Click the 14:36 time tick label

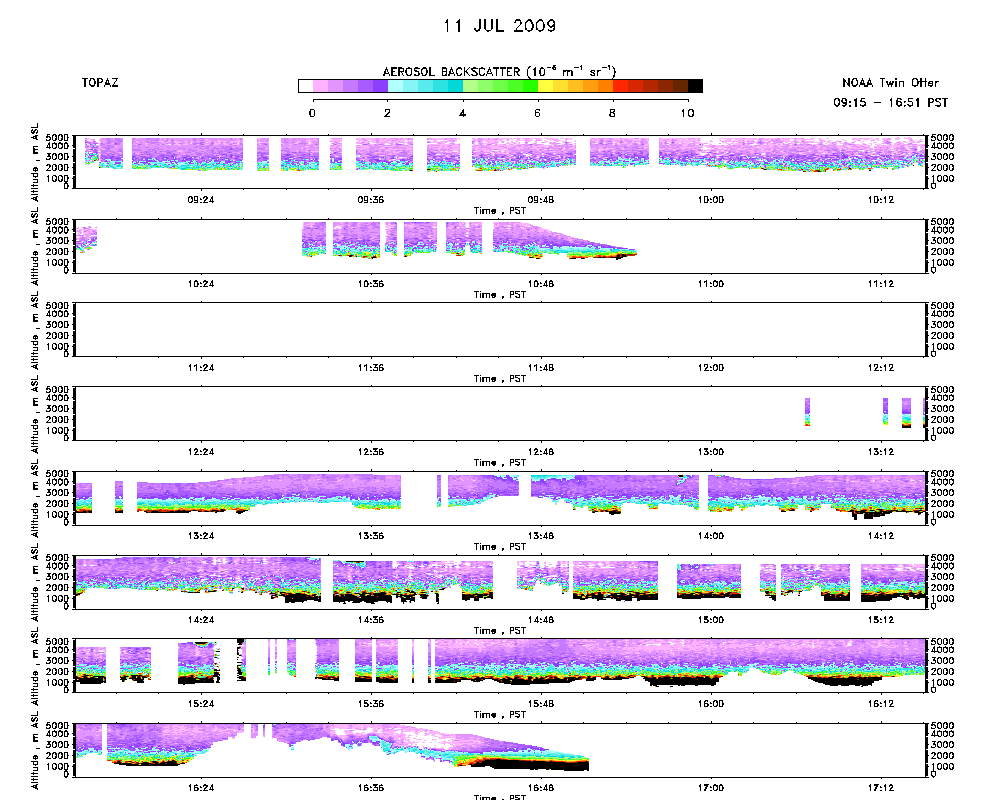371,620
